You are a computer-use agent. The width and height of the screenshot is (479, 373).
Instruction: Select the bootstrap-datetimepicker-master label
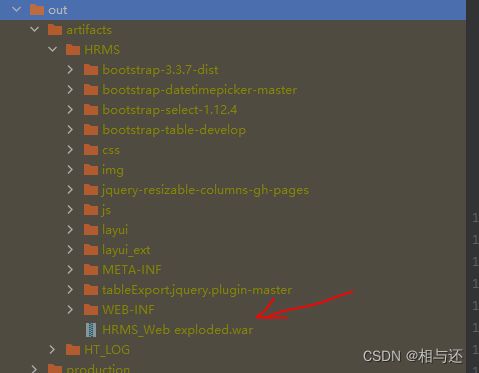pos(200,90)
